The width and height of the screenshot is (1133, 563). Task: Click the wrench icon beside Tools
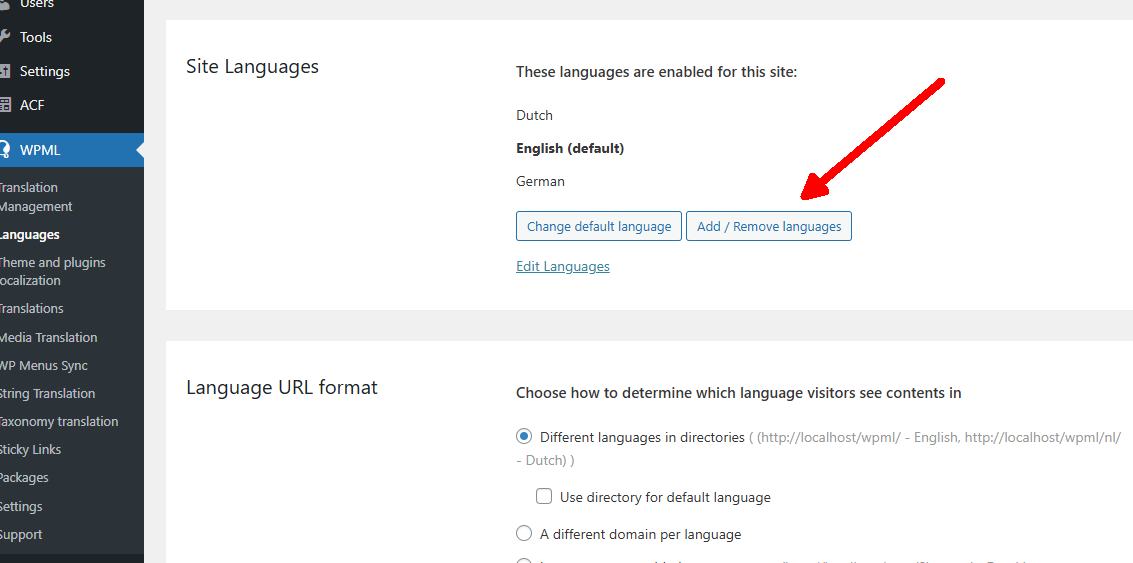coord(5,37)
